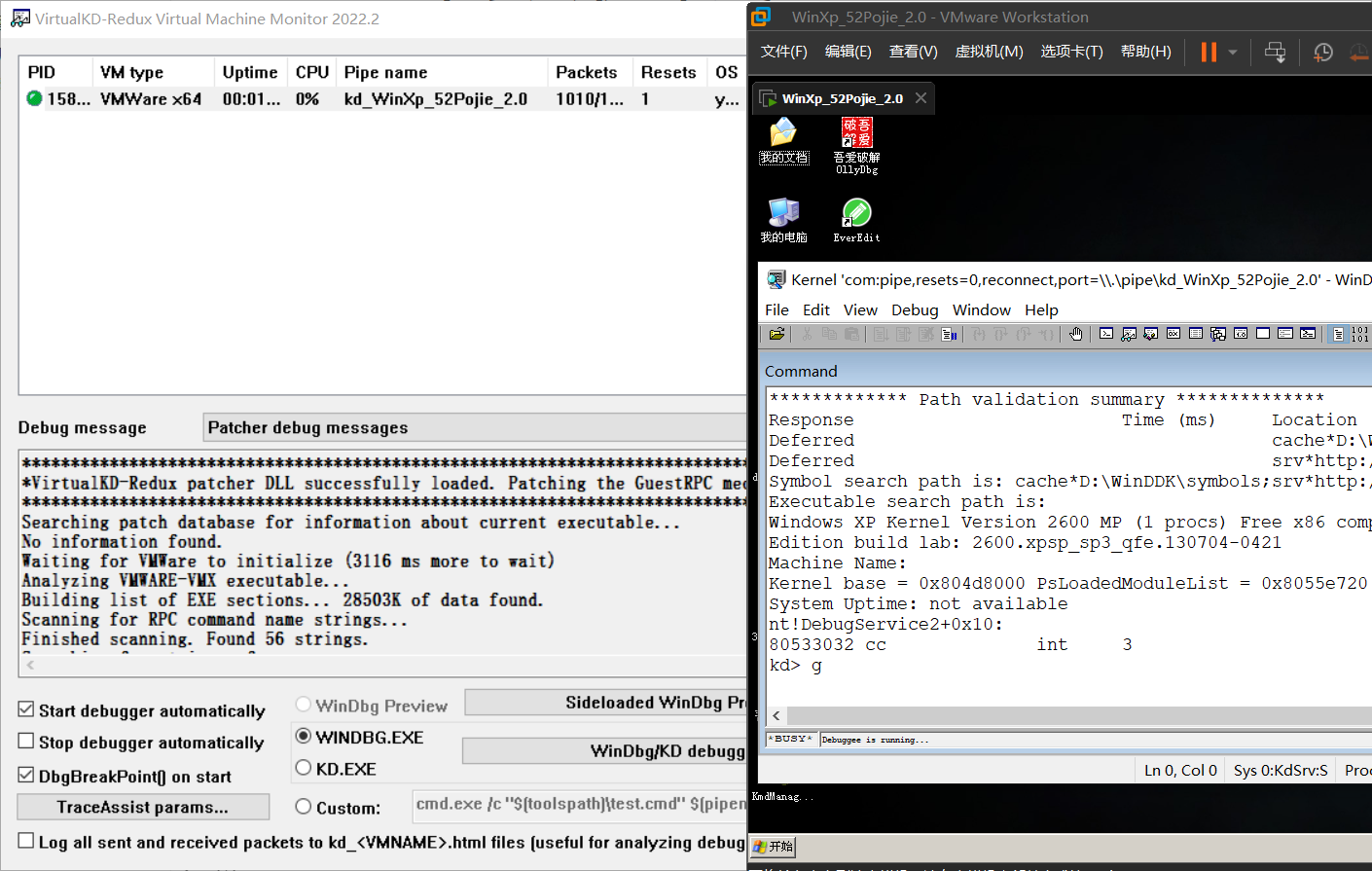
Task: Click the VMware take snapshot clock icon
Action: pyautogui.click(x=1322, y=53)
